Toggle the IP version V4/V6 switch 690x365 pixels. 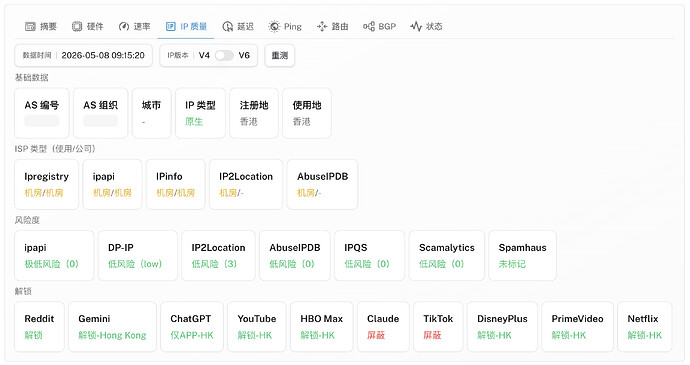[224, 55]
